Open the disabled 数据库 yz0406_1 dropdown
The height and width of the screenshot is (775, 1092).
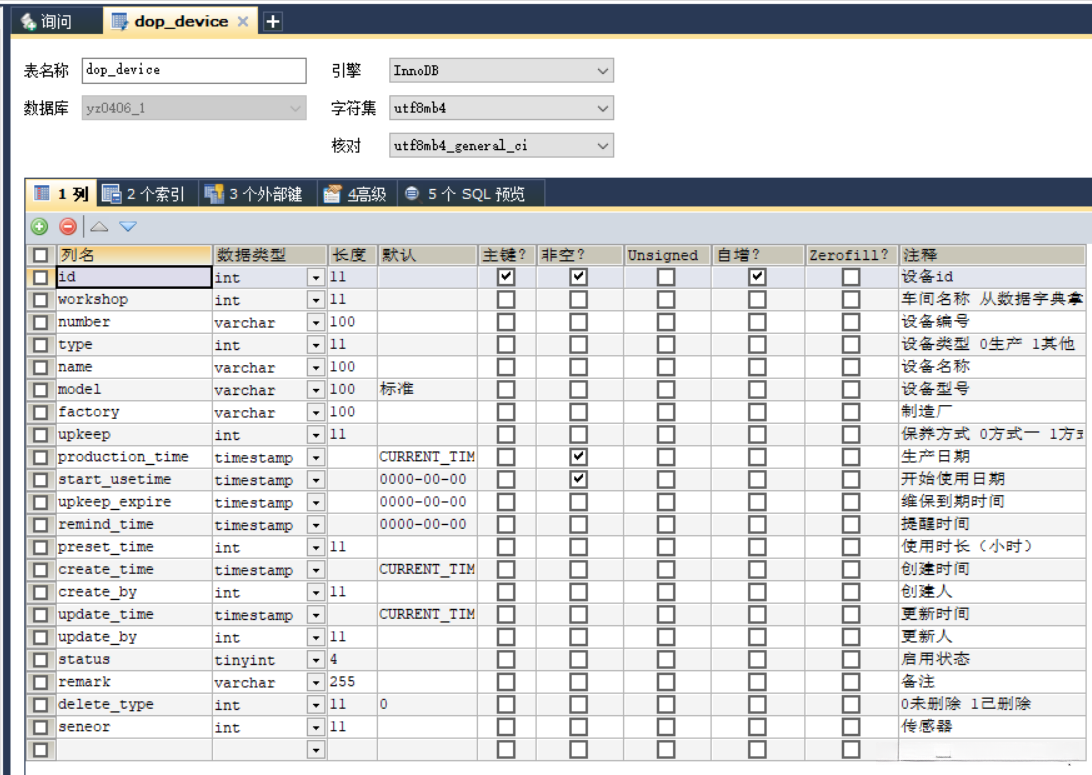coord(194,108)
